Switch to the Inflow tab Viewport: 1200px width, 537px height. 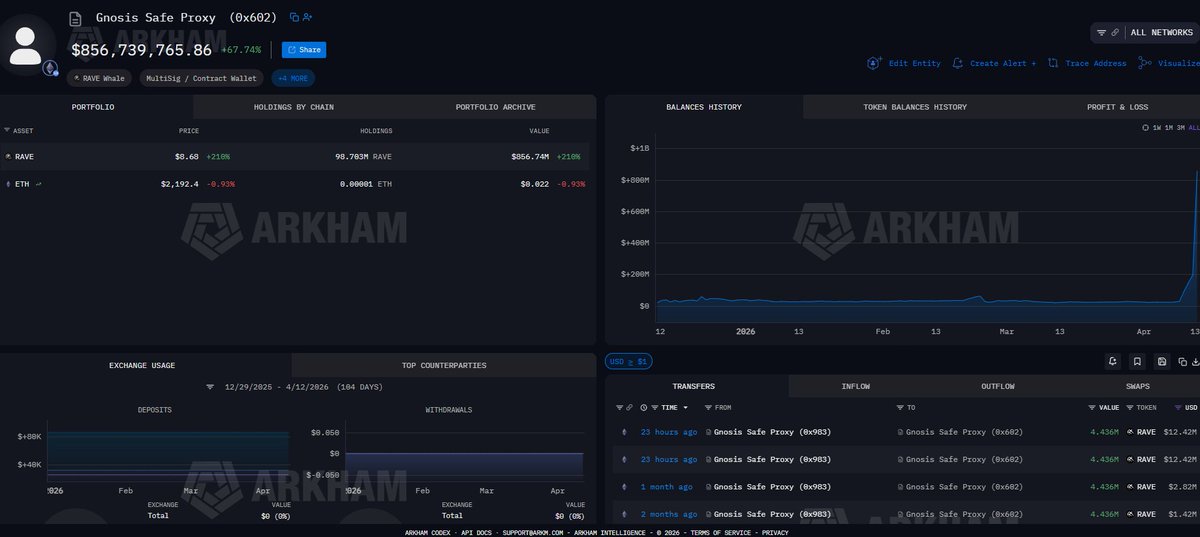click(x=856, y=386)
